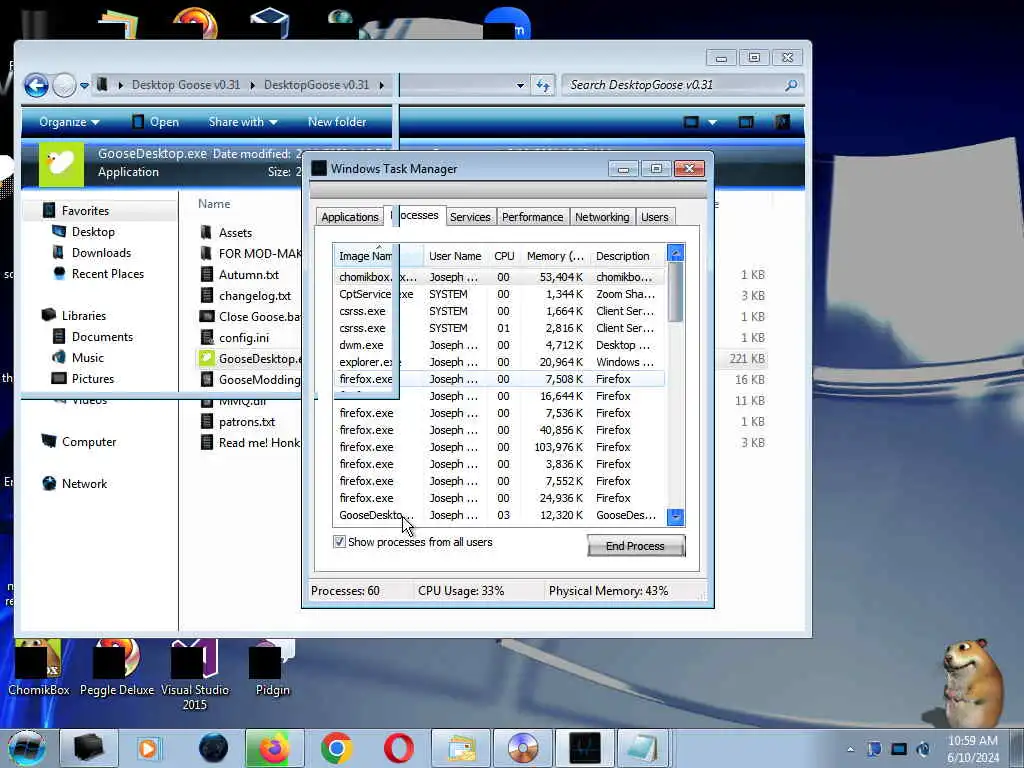Open the Documents library
Viewport: 1024px width, 768px height.
pos(102,337)
